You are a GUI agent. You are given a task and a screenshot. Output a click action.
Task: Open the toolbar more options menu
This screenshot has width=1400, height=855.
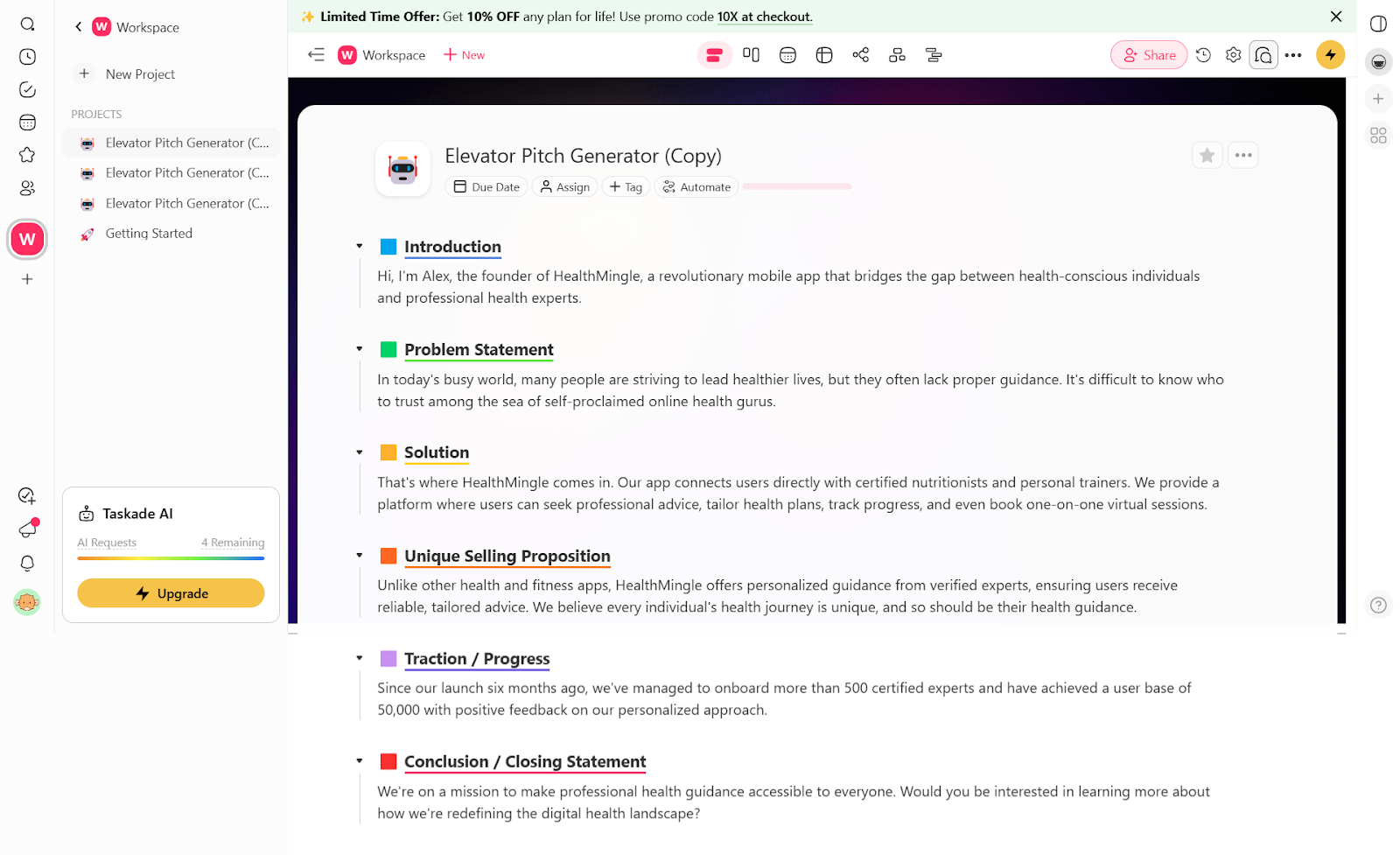point(1294,54)
